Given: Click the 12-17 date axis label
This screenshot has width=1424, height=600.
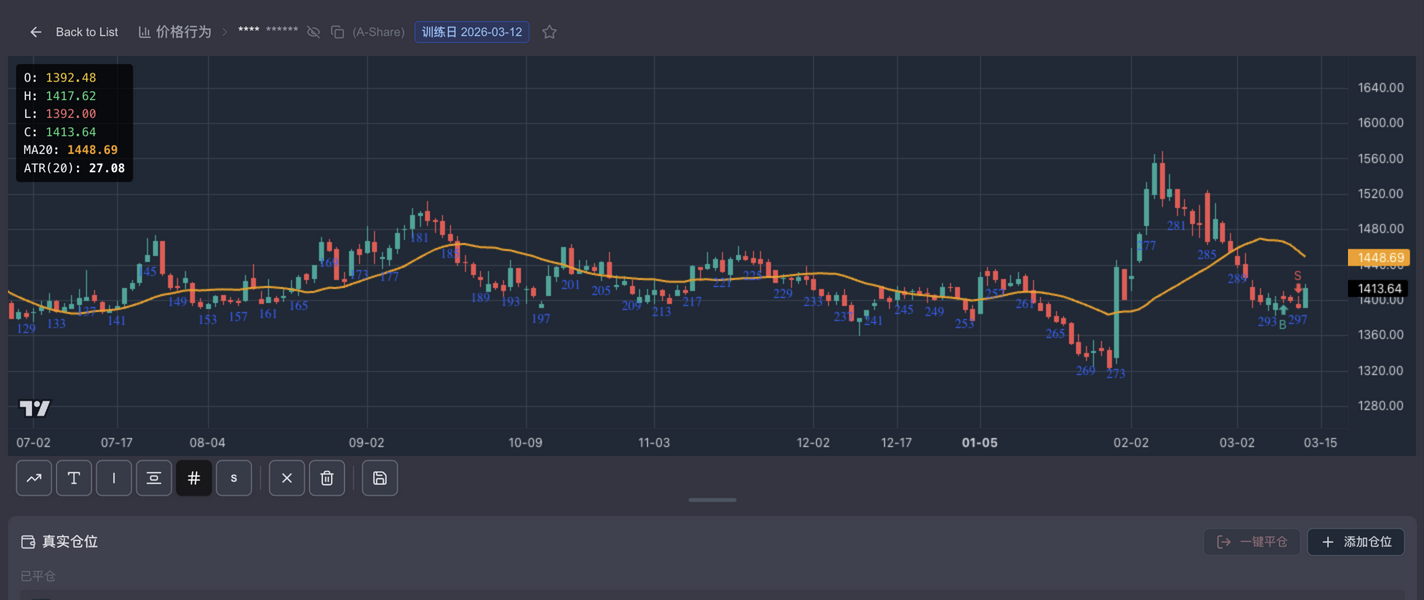Looking at the screenshot, I should pos(897,442).
